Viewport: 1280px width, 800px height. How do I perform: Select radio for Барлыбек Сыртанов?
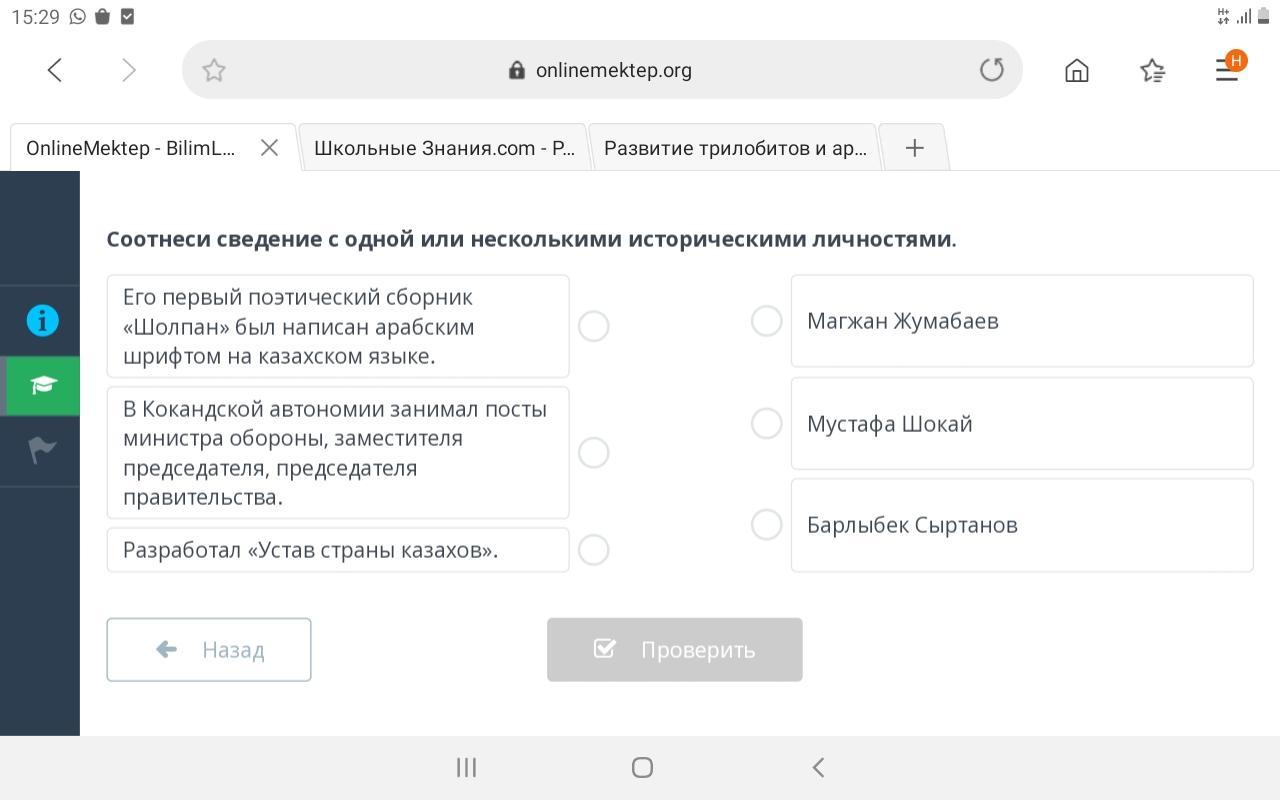766,525
